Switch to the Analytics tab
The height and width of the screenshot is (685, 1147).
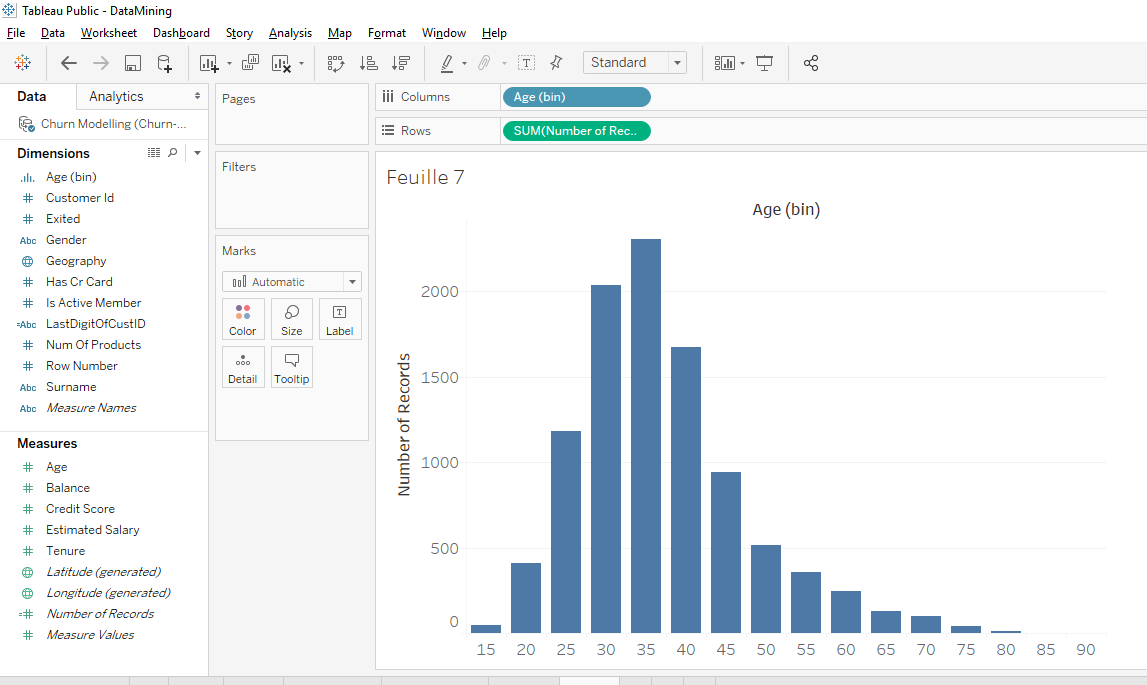click(x=116, y=96)
